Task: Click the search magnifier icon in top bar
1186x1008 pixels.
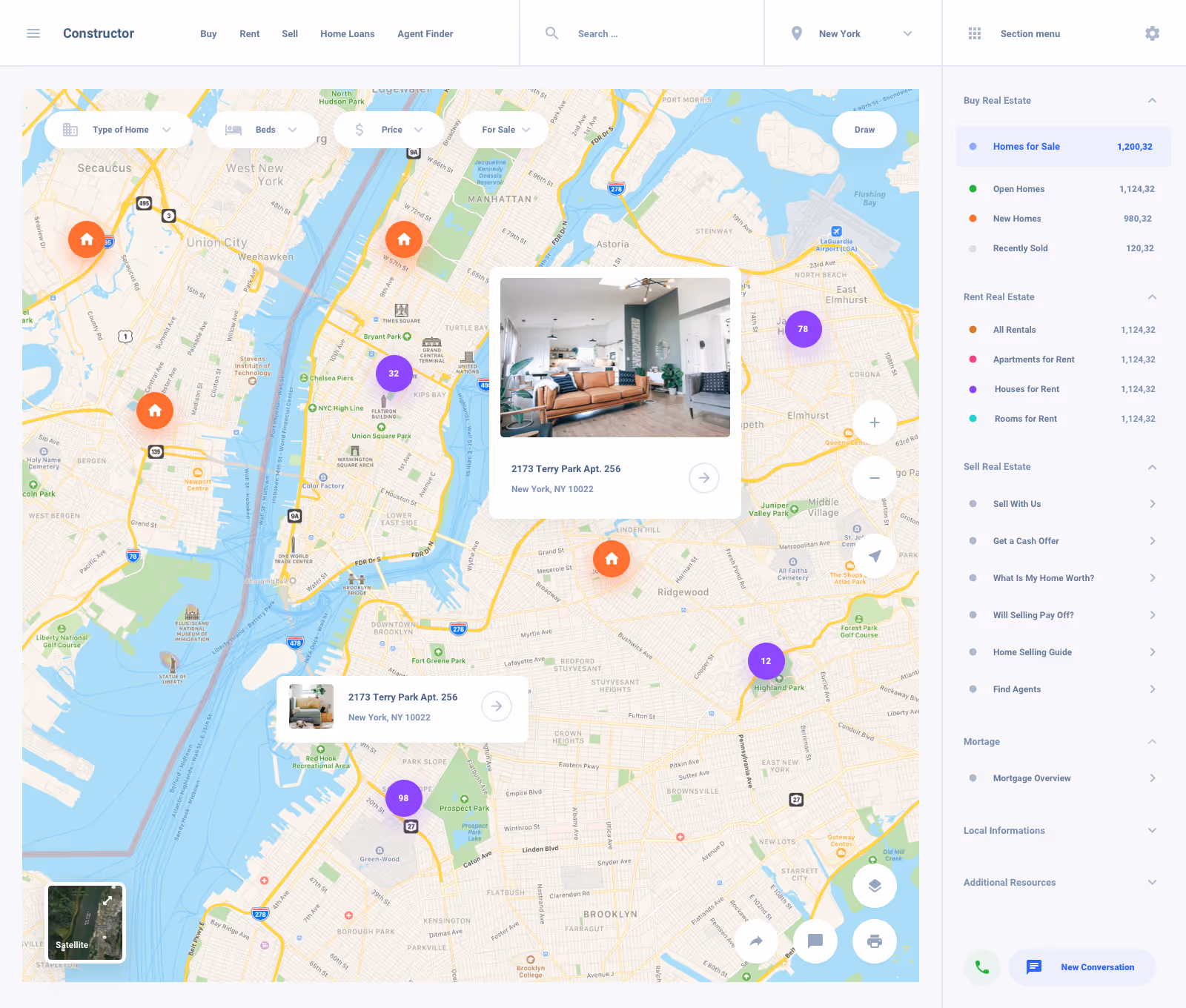Action: pos(551,33)
